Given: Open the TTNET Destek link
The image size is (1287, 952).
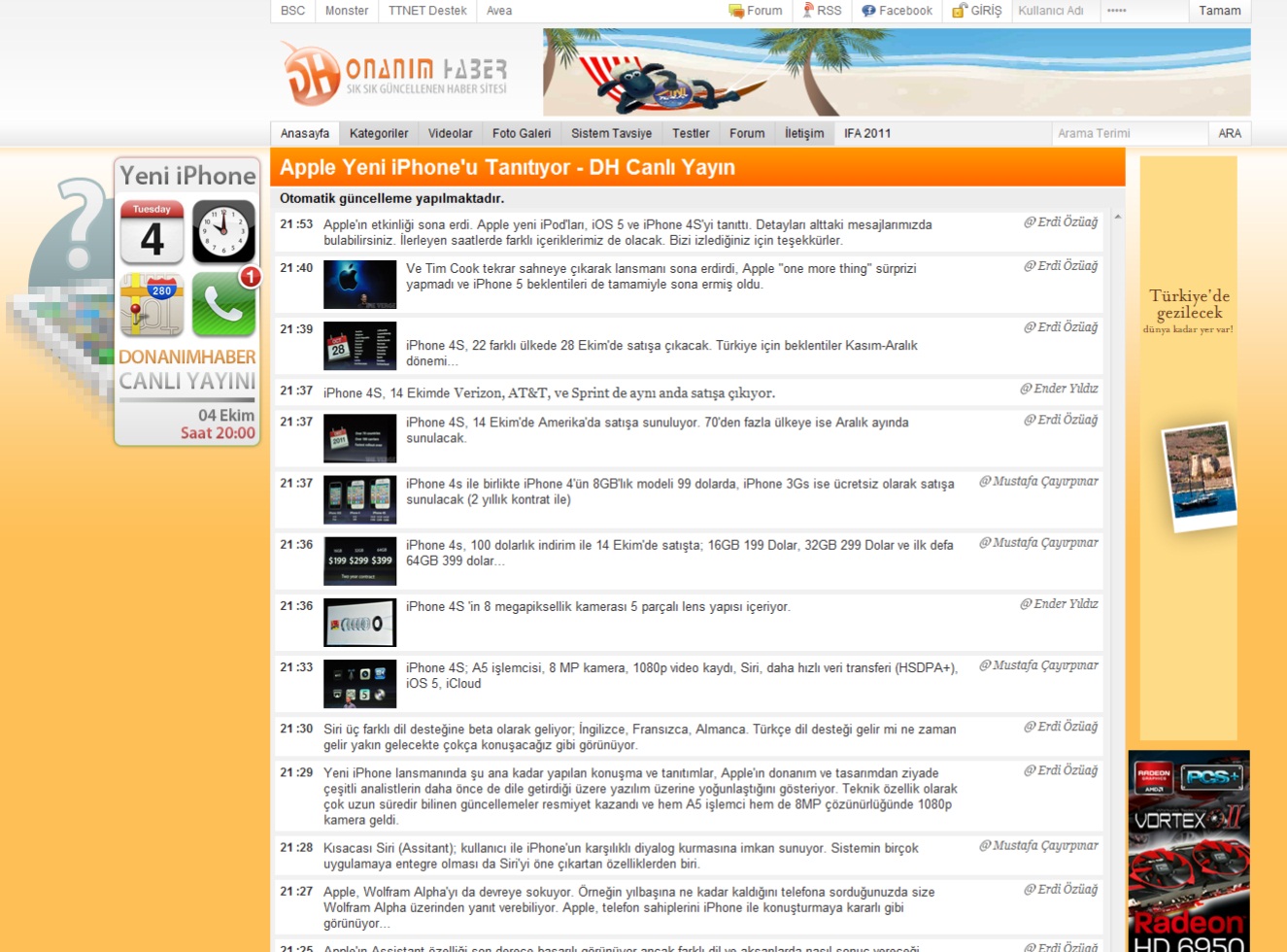Looking at the screenshot, I should pyautogui.click(x=427, y=11).
